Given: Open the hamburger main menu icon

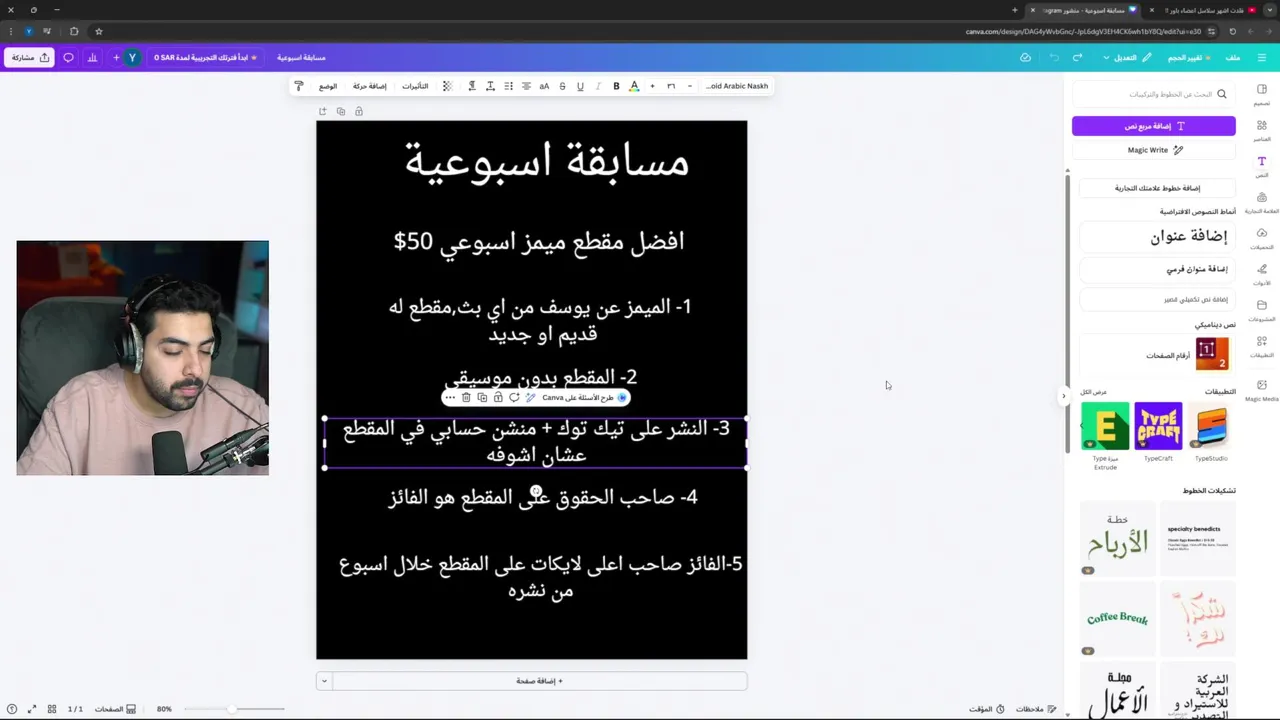Looking at the screenshot, I should 1261,57.
